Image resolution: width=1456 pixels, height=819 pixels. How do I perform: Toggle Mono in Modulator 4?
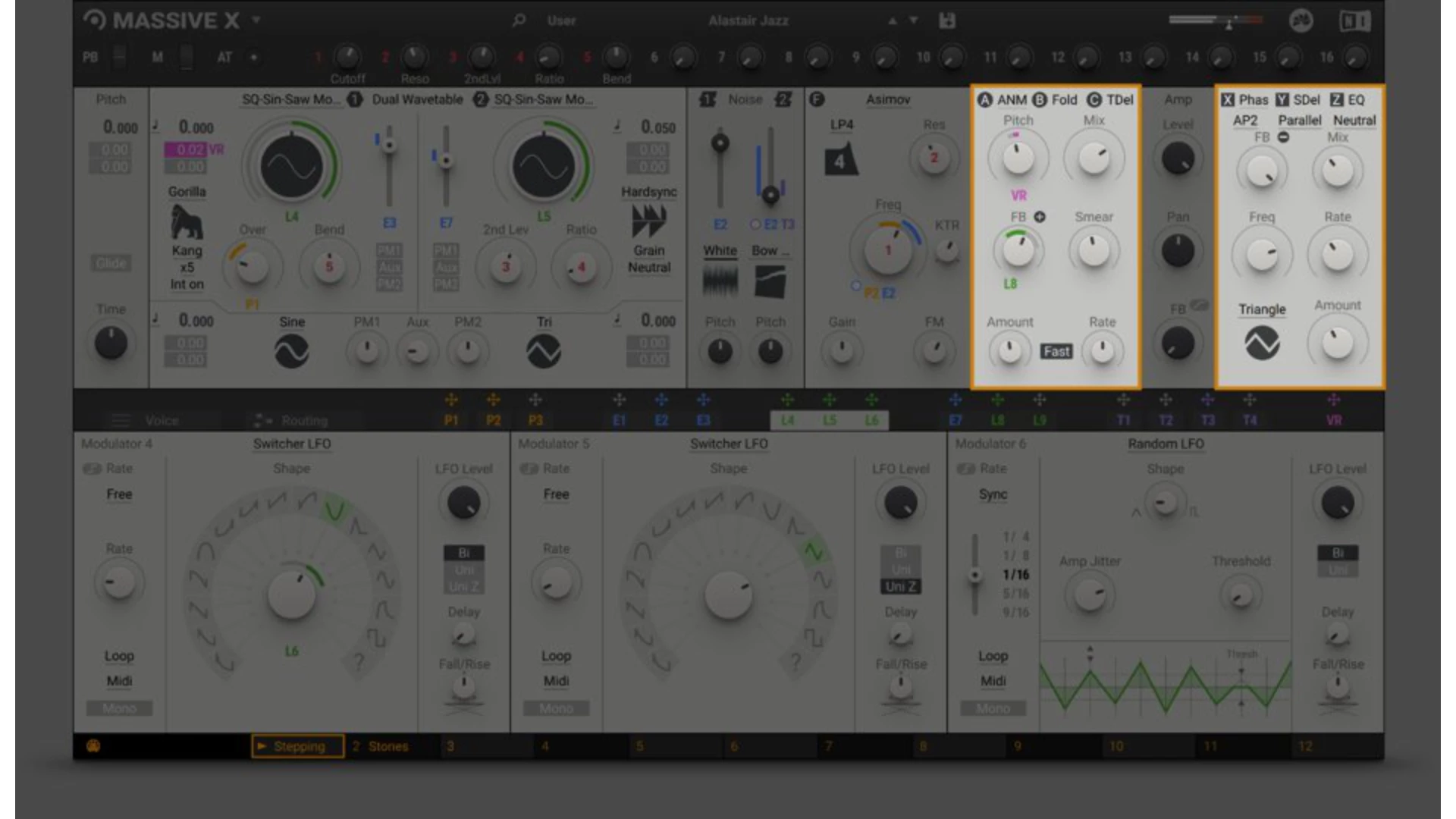(x=119, y=708)
